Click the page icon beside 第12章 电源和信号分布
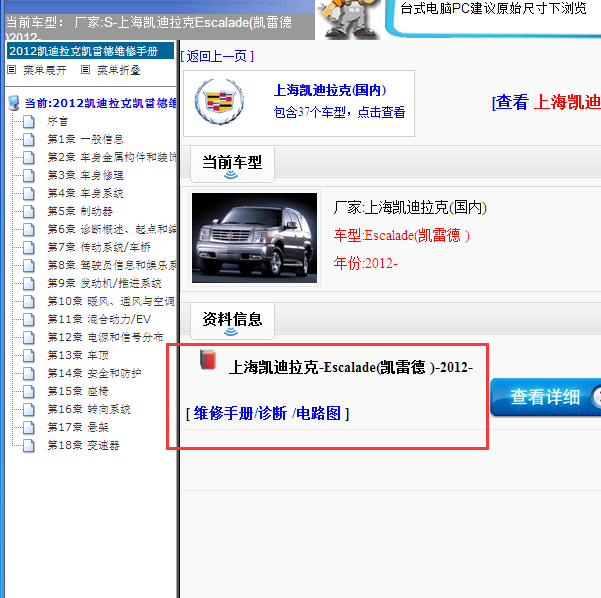Screen dimensions: 601x598 [29, 338]
